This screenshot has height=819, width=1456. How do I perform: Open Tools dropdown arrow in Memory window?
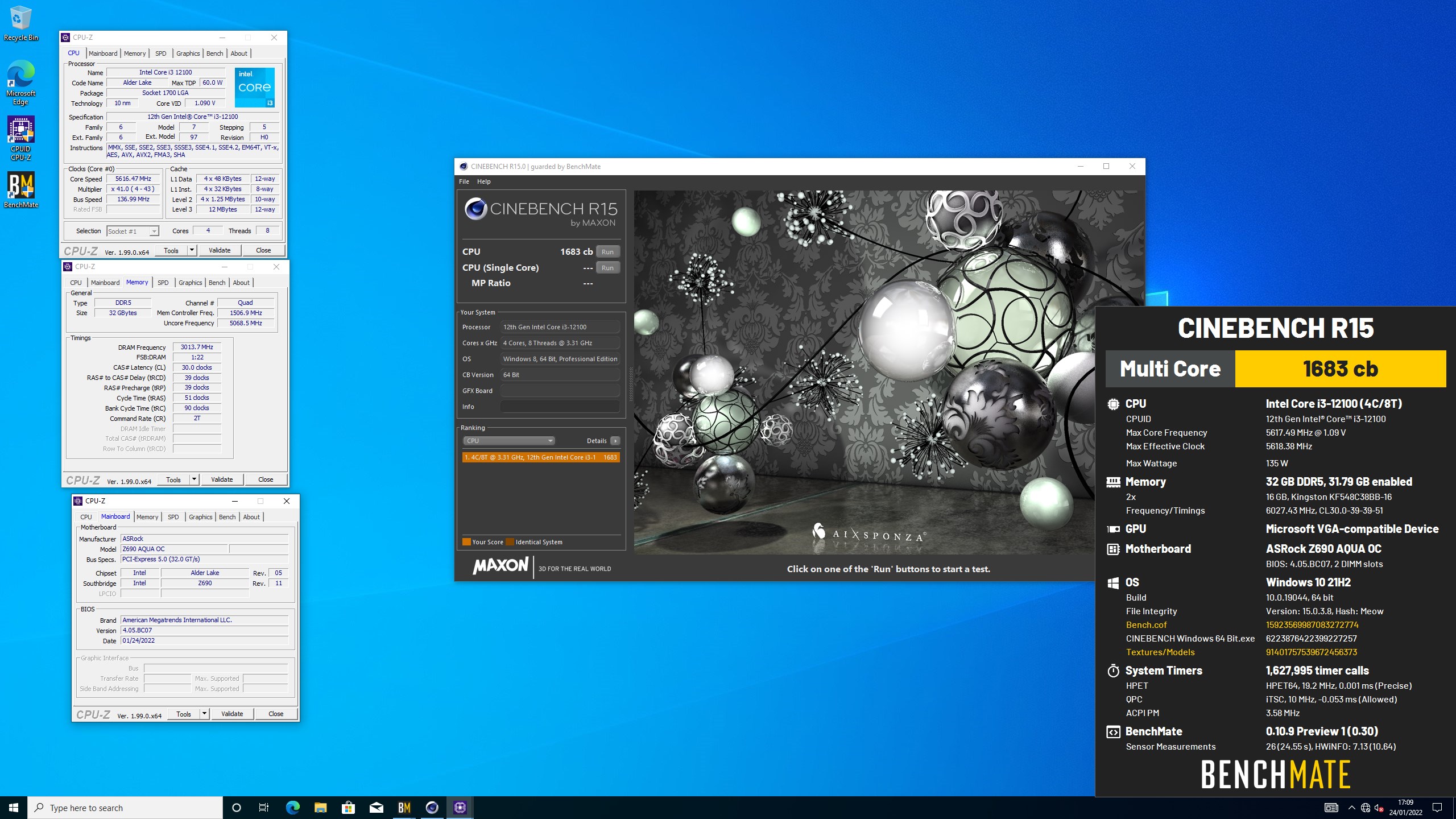click(194, 479)
